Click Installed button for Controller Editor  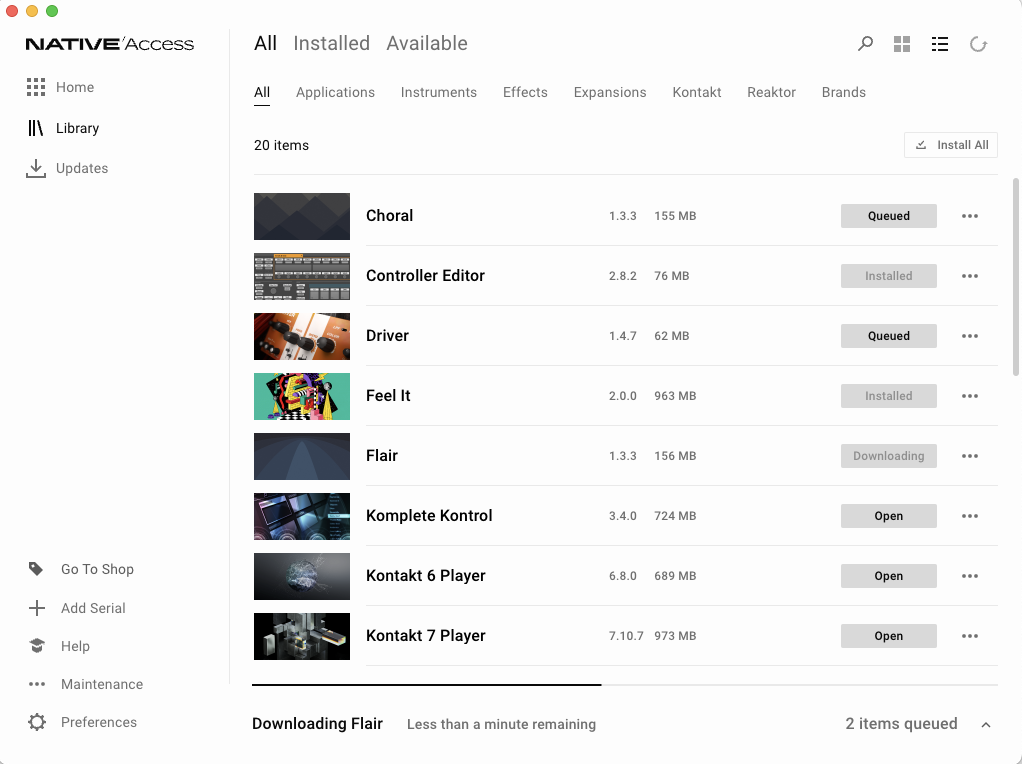pyautogui.click(x=888, y=276)
